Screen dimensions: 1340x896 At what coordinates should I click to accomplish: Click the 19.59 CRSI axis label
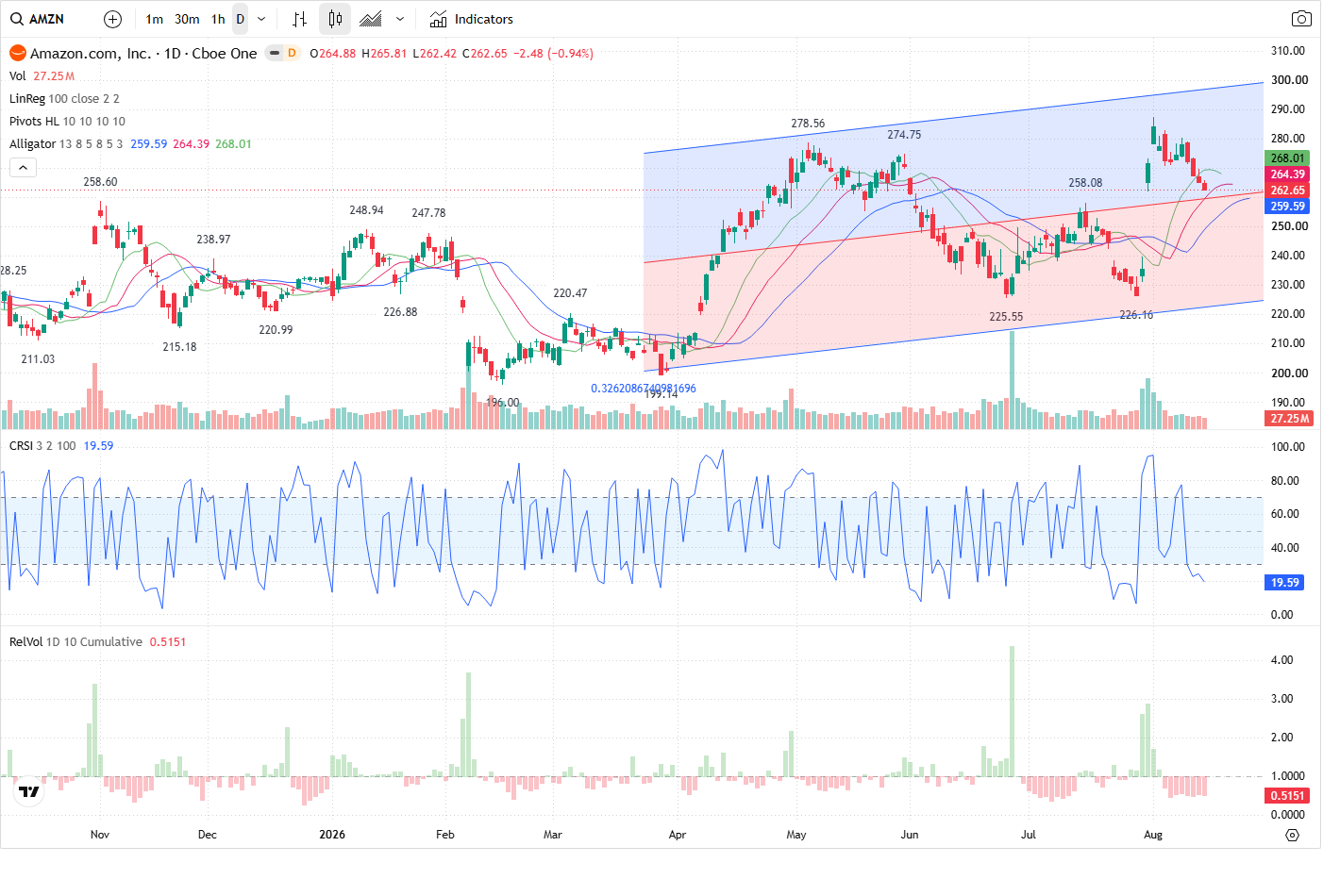(1284, 582)
